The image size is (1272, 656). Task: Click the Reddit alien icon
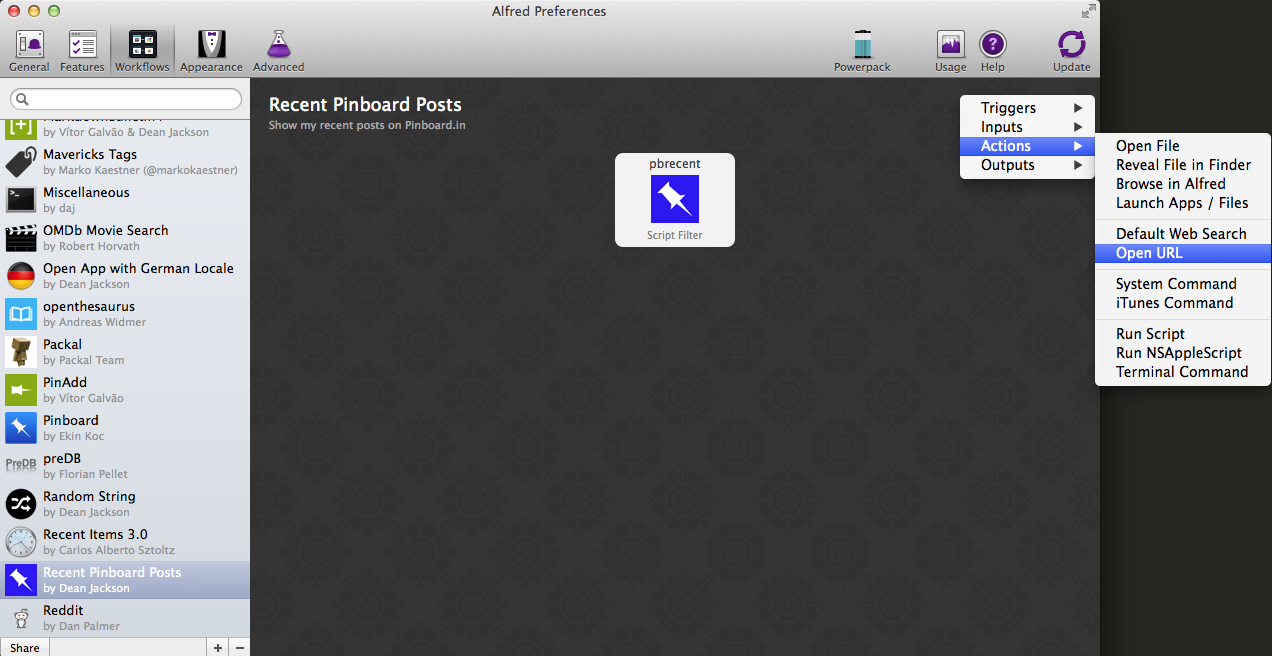point(21,618)
